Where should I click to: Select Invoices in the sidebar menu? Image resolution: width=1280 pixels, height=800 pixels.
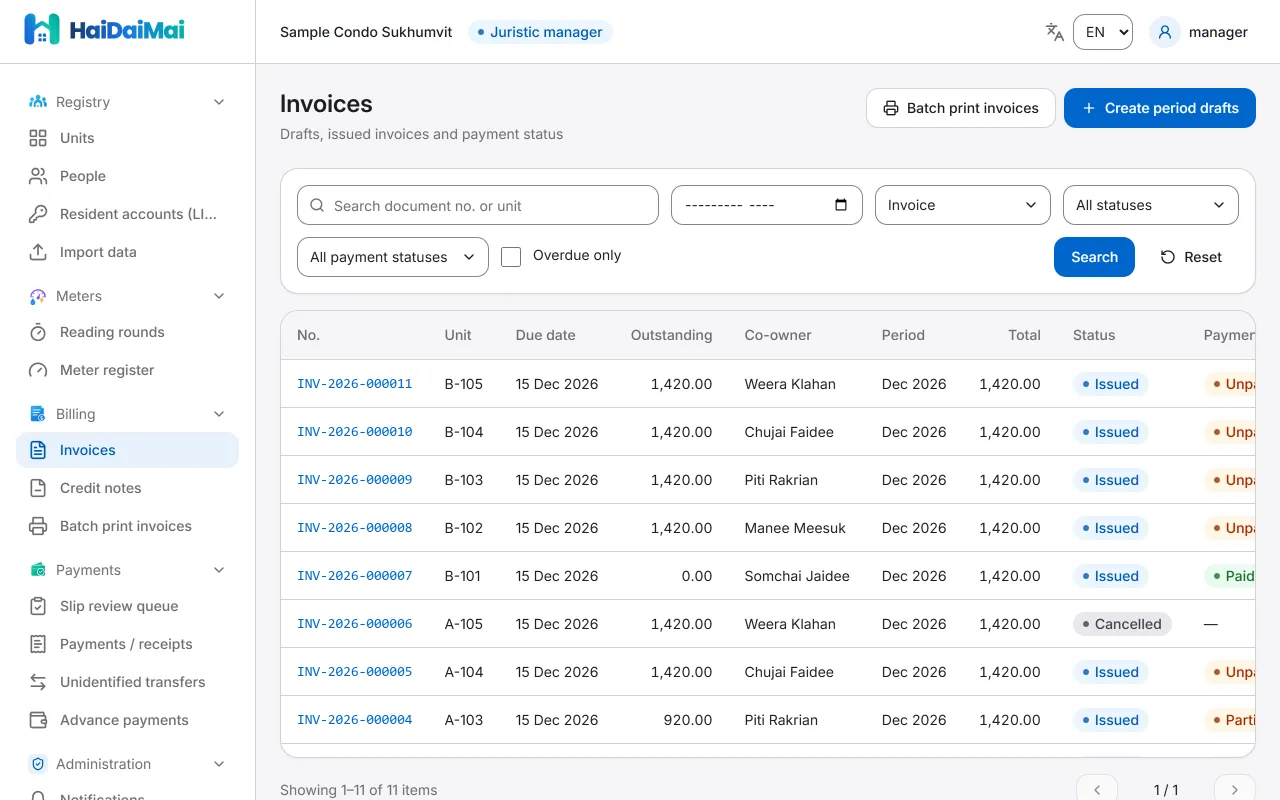128,450
